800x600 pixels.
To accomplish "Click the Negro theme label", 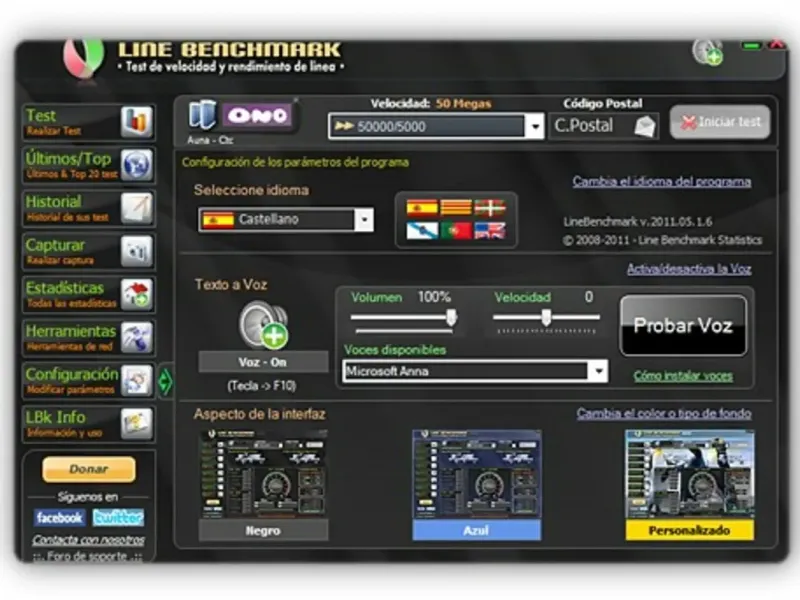I will [x=263, y=531].
